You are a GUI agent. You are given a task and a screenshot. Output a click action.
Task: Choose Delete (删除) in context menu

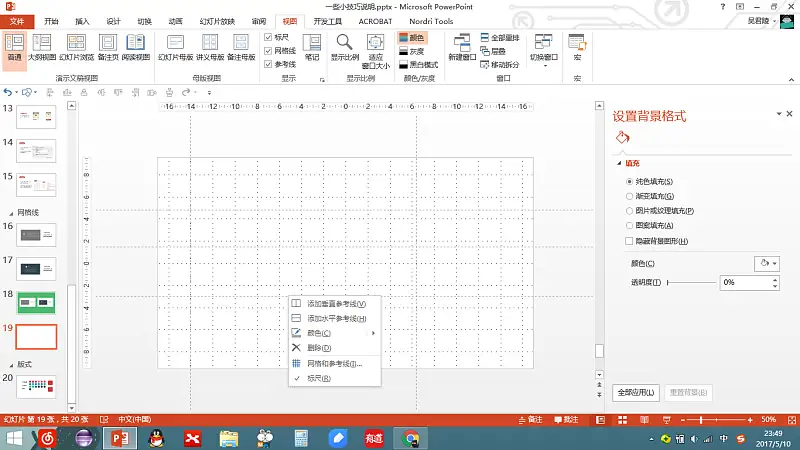[334, 348]
